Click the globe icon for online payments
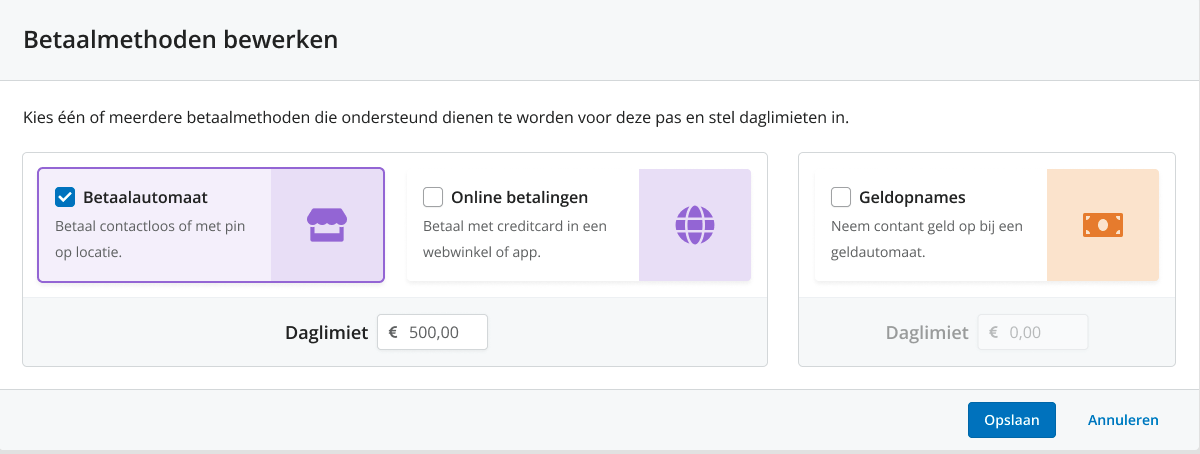The width and height of the screenshot is (1200, 454). point(695,225)
